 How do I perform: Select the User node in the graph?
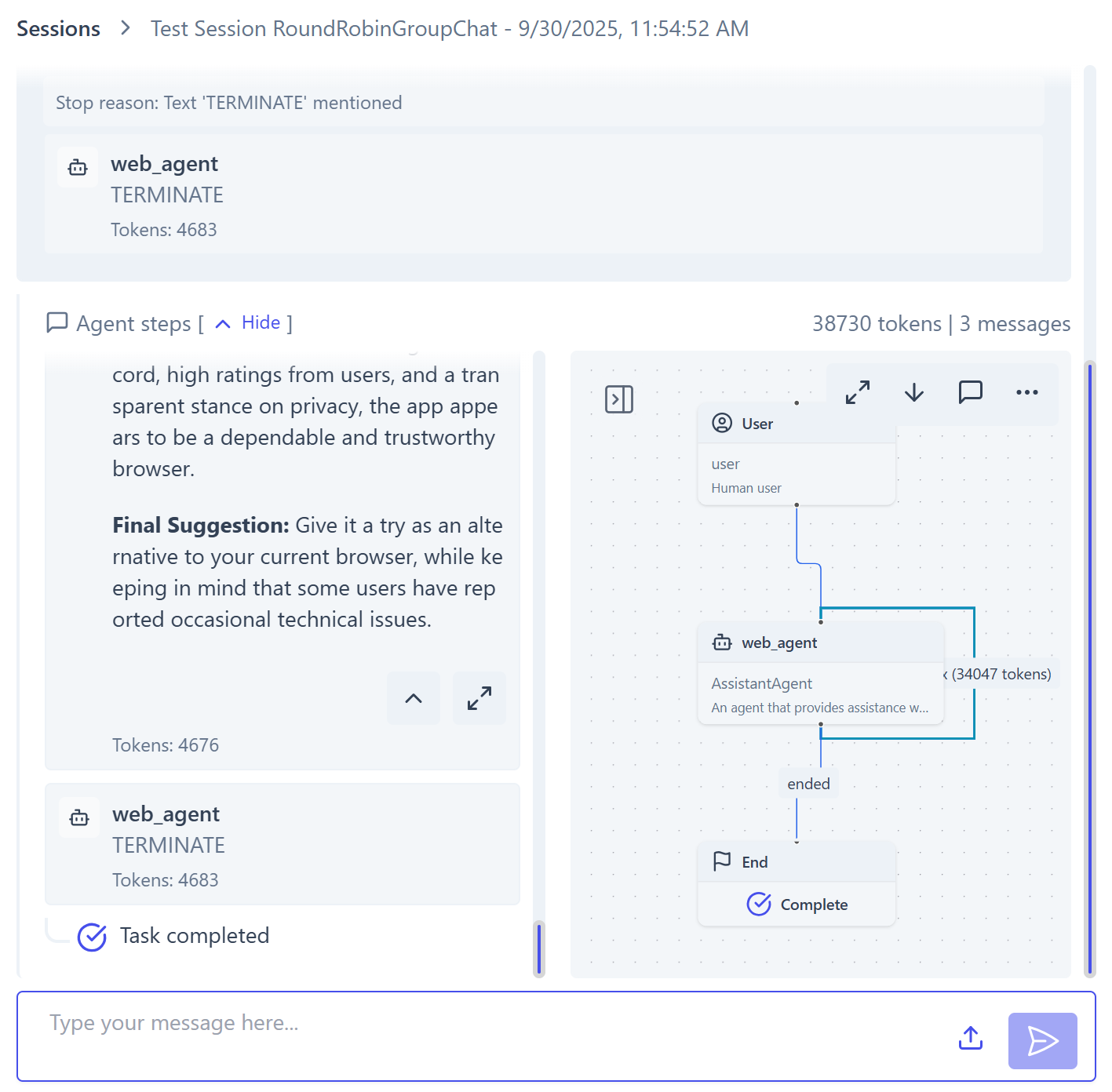(x=797, y=454)
